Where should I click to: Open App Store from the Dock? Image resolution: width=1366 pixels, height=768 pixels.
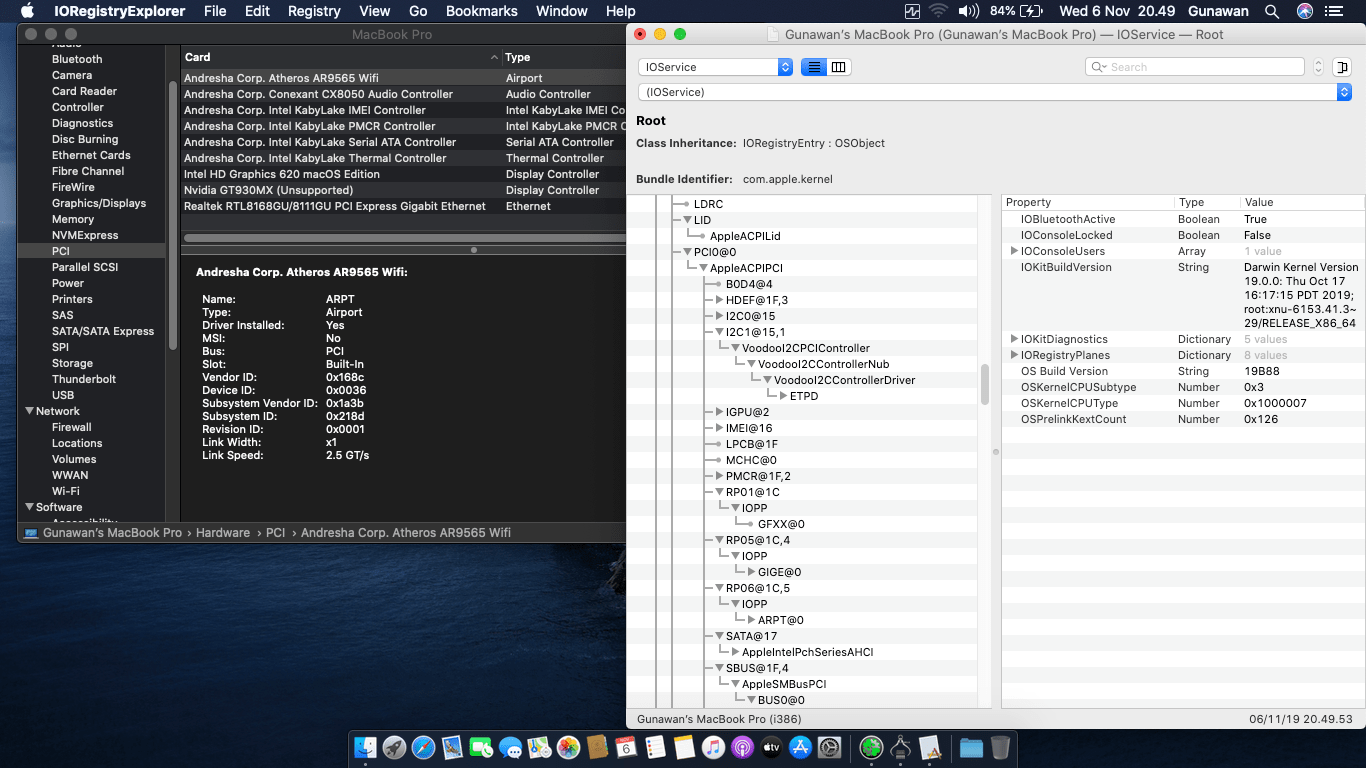pos(800,747)
